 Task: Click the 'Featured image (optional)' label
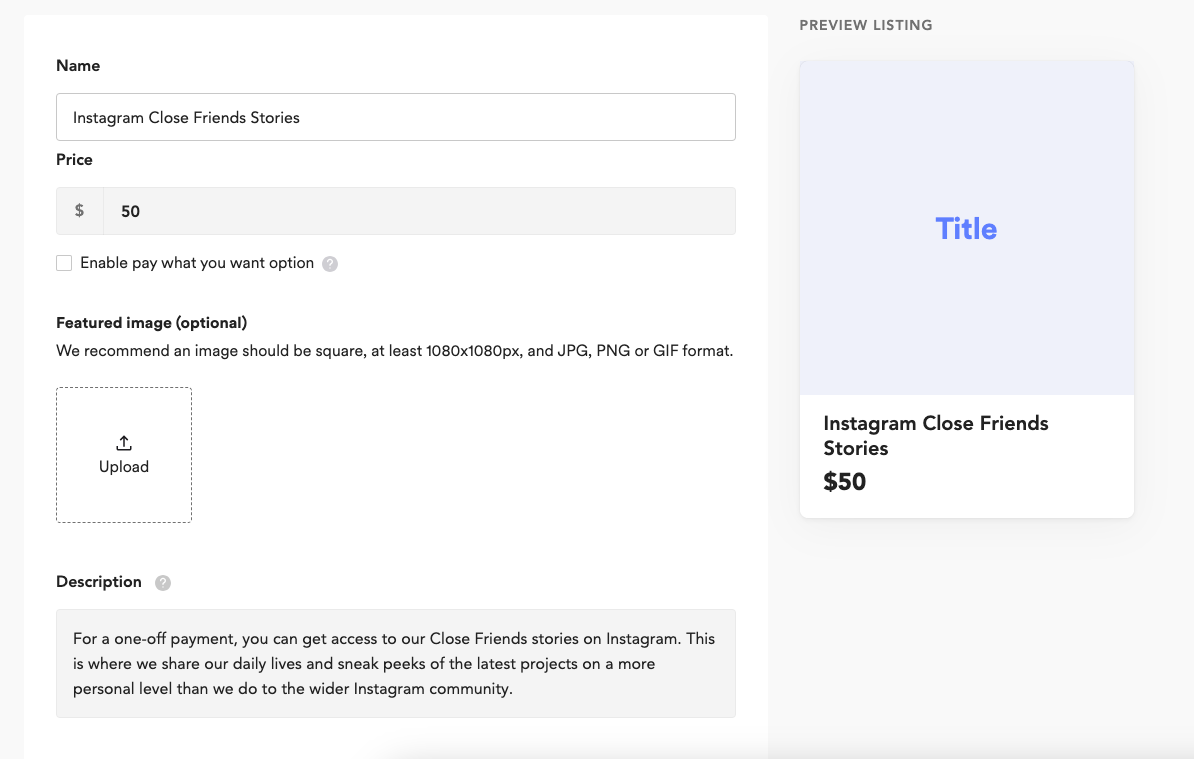point(152,323)
